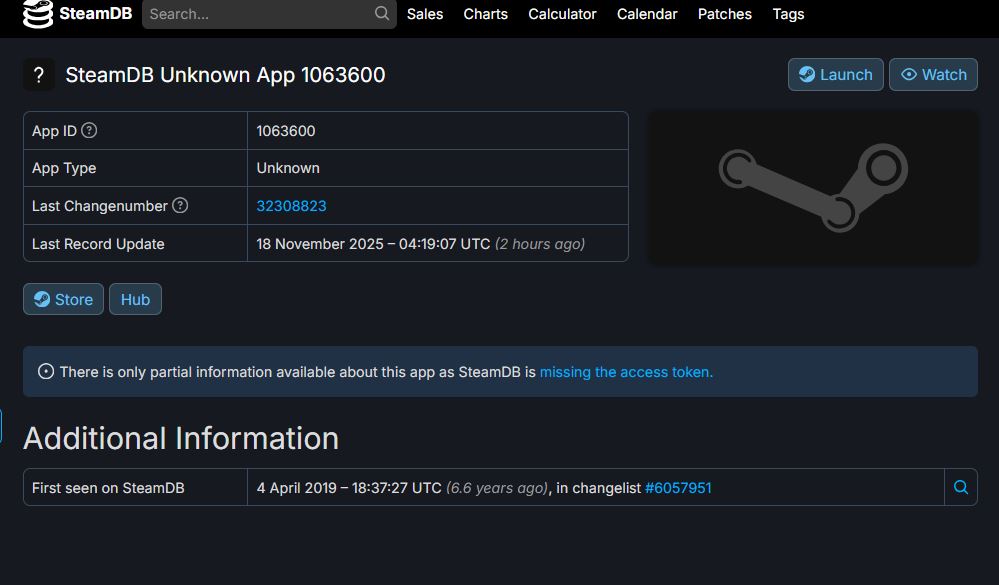Click the Steam logo placeholder image
The height and width of the screenshot is (585, 999).
point(813,187)
